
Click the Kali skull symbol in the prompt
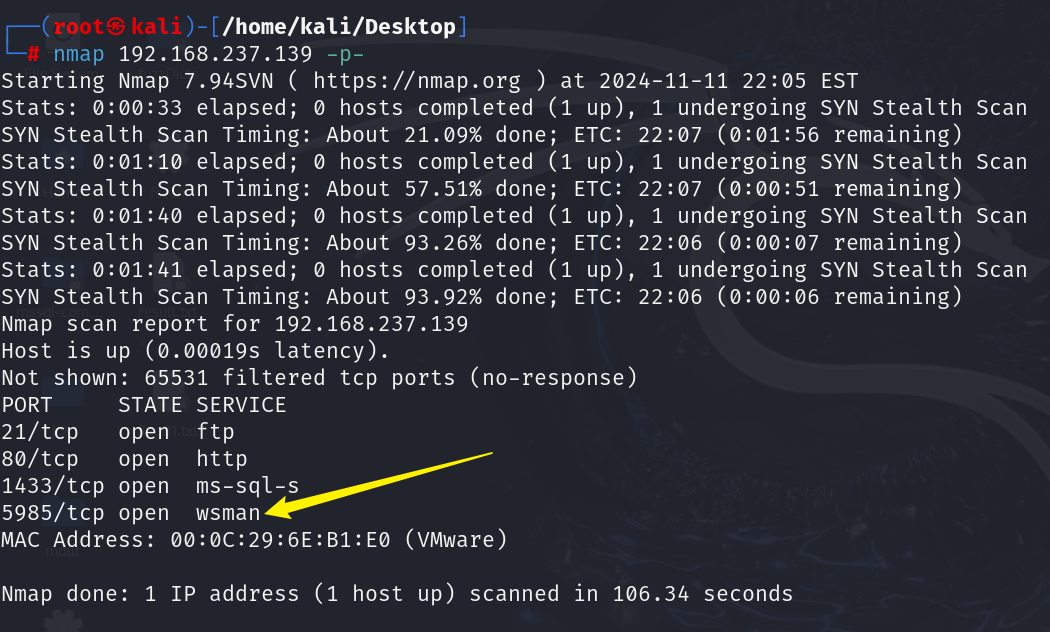coord(117,26)
